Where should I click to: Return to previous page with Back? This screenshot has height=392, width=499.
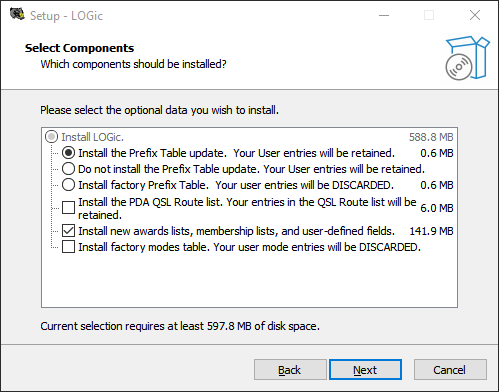pos(290,370)
